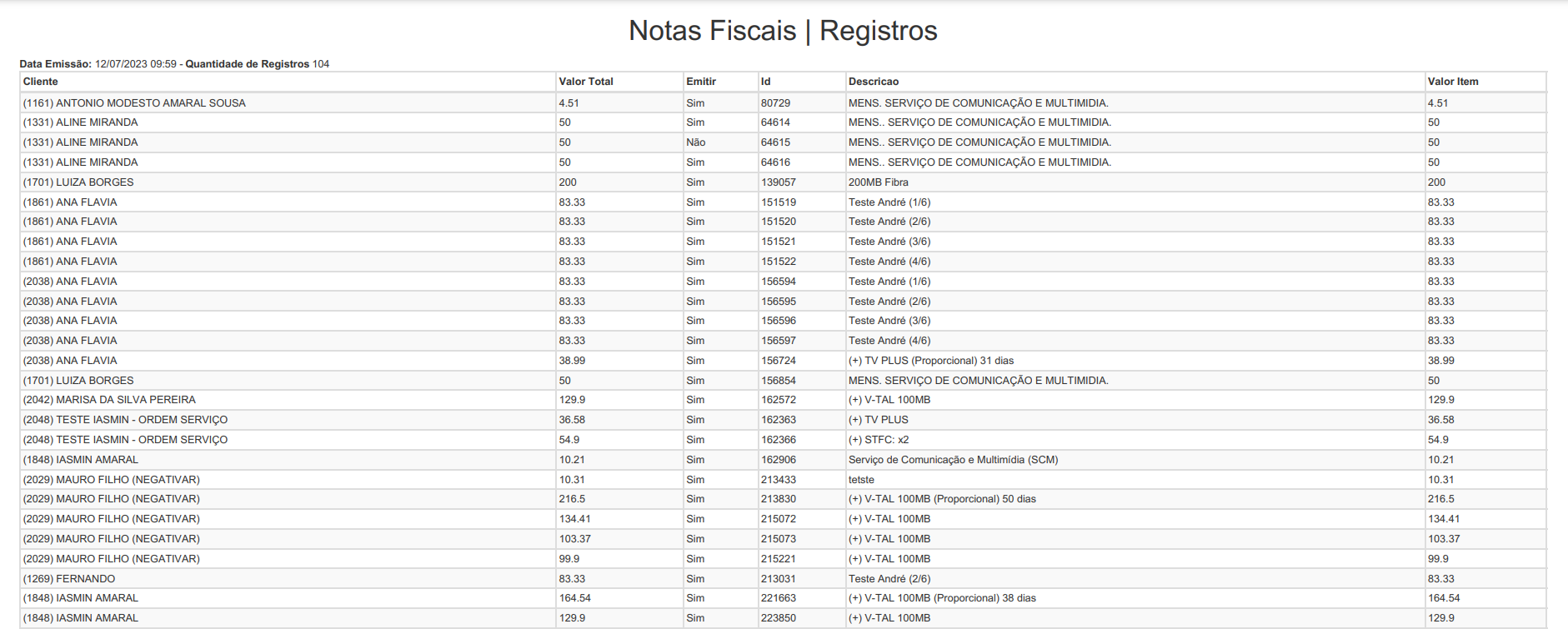The image size is (1568, 629).
Task: Click Id cell 223850 in last row
Action: (779, 618)
